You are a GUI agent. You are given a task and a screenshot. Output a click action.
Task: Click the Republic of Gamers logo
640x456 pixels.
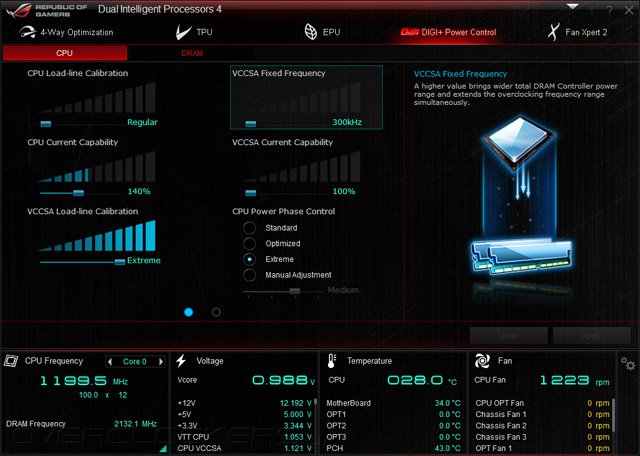47,10
